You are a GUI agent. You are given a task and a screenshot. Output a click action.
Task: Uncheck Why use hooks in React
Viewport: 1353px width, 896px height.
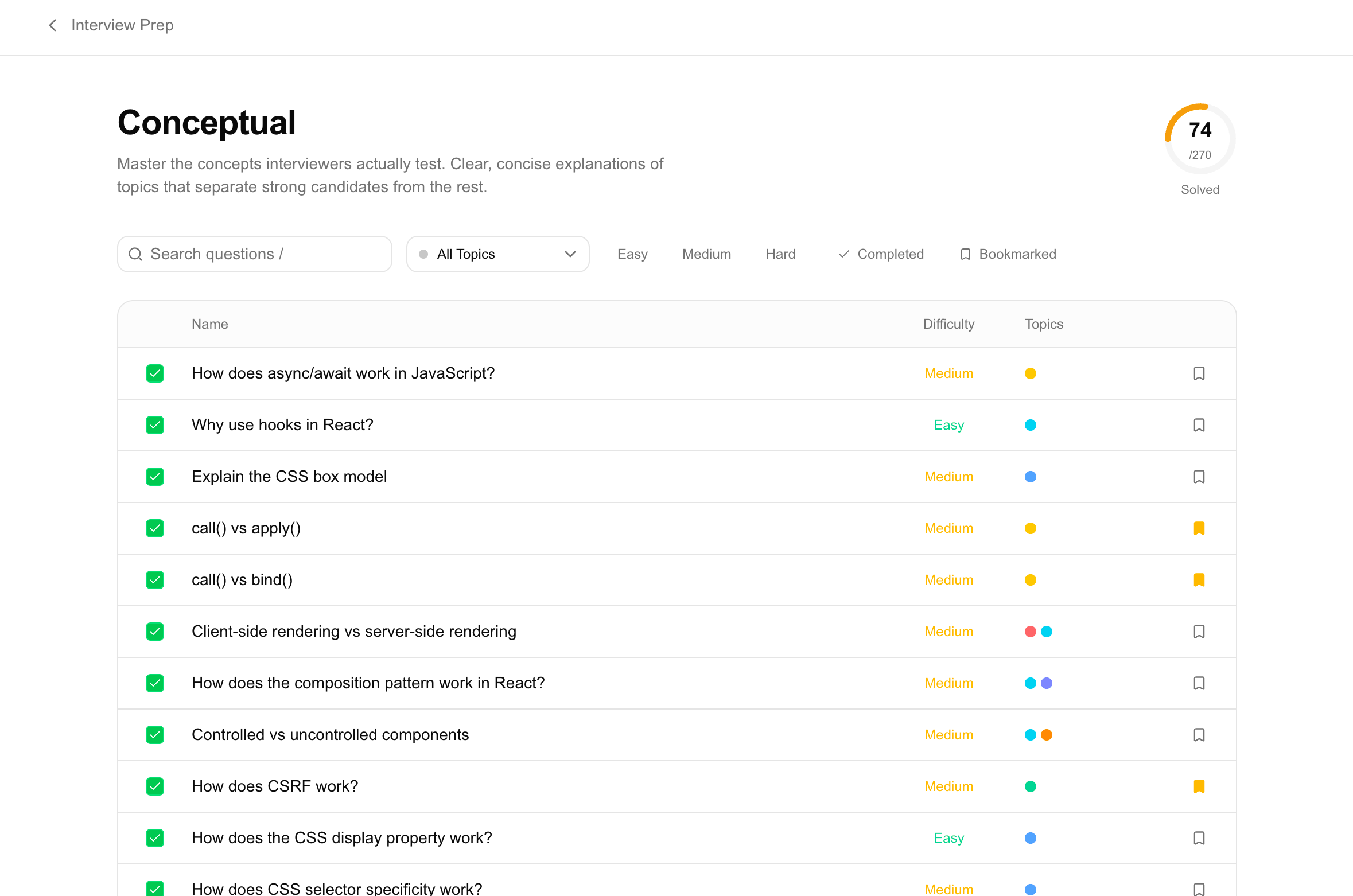(x=155, y=425)
